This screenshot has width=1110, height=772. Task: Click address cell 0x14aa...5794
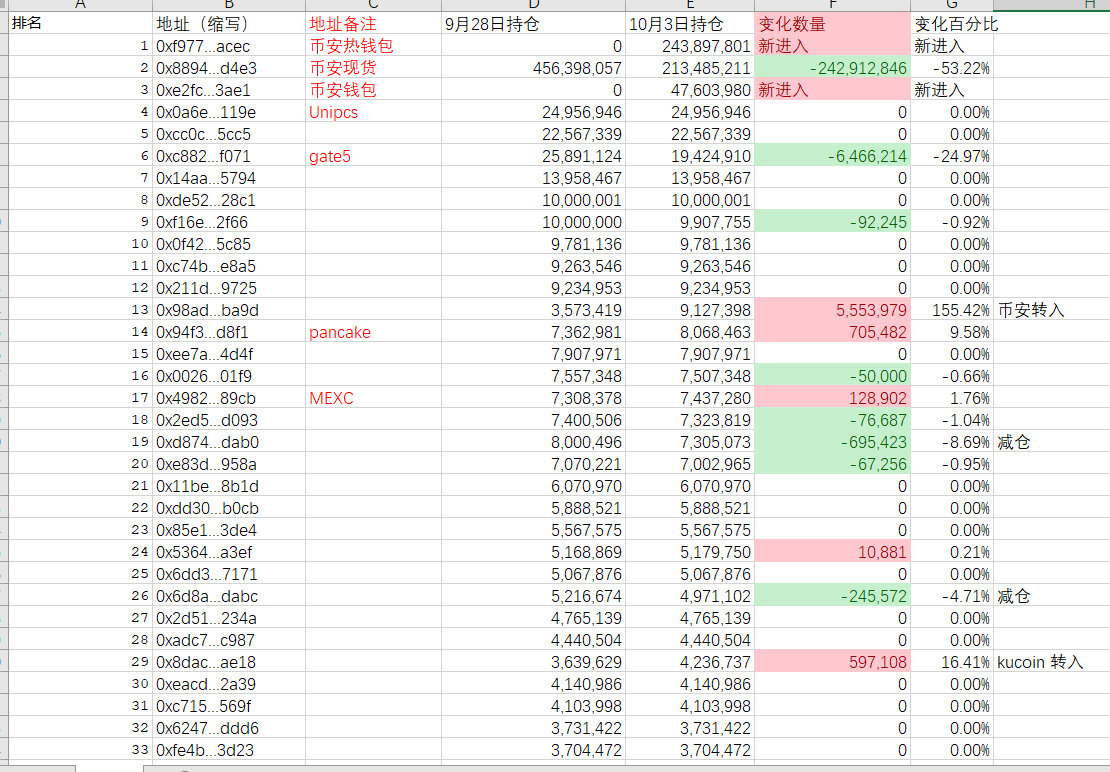coord(229,178)
